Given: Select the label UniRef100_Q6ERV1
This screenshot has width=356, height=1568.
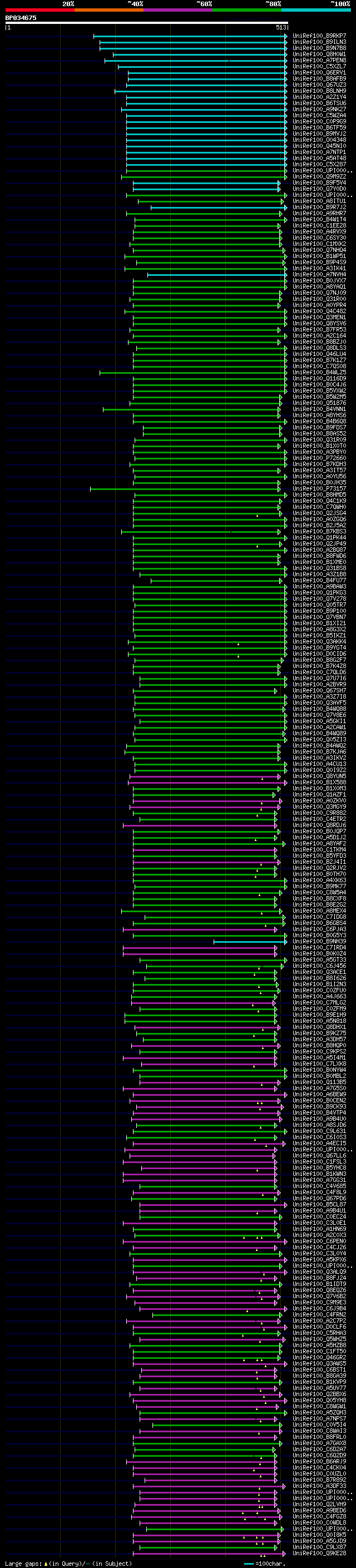Looking at the screenshot, I should pos(319,72).
